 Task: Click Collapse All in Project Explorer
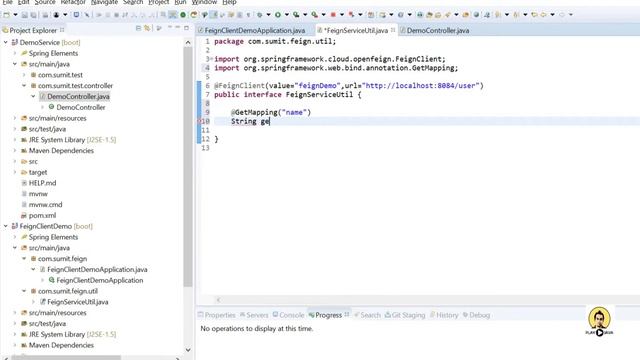click(x=138, y=28)
